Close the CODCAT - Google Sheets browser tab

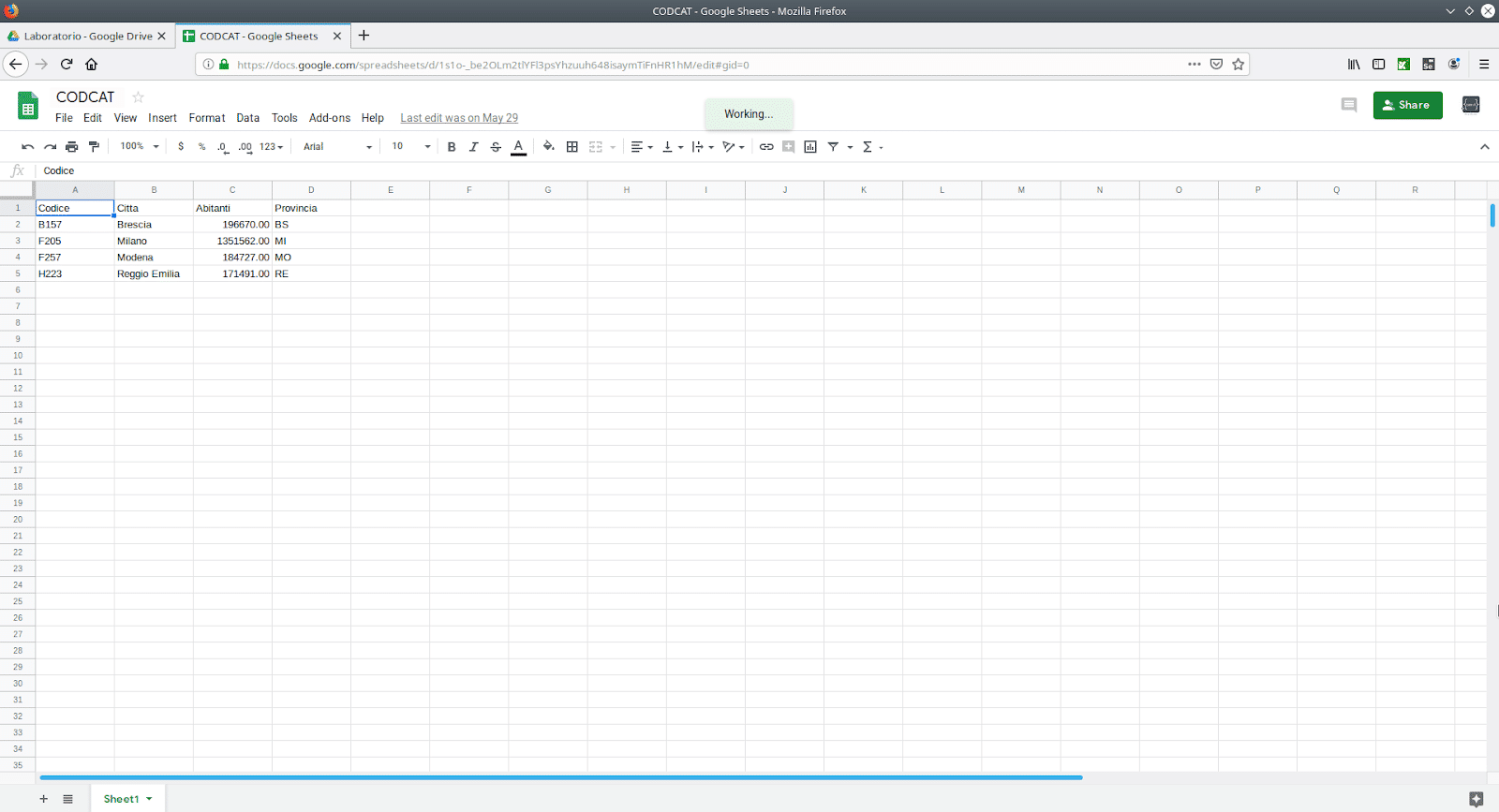[337, 37]
